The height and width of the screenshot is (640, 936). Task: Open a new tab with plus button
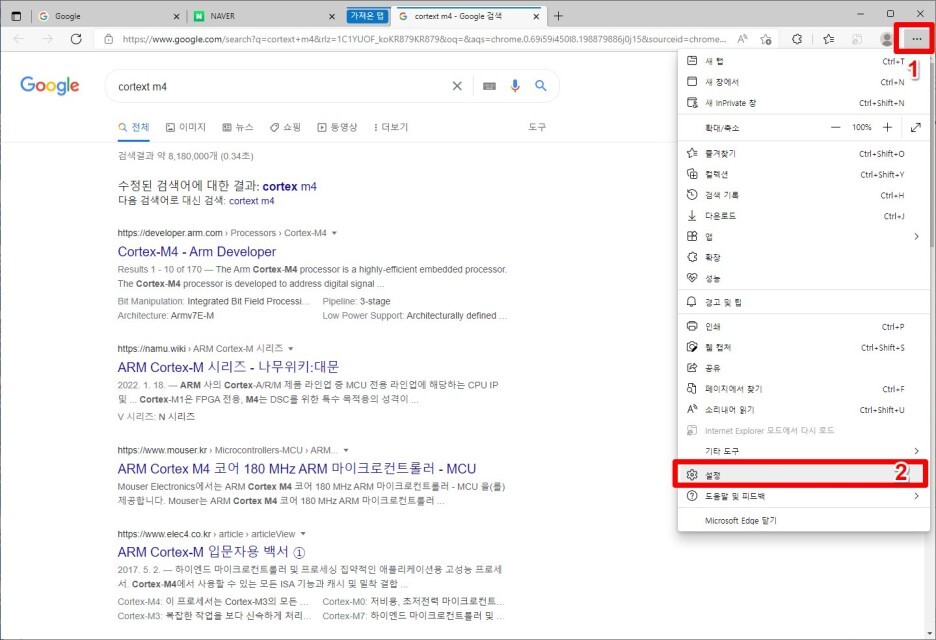click(558, 16)
